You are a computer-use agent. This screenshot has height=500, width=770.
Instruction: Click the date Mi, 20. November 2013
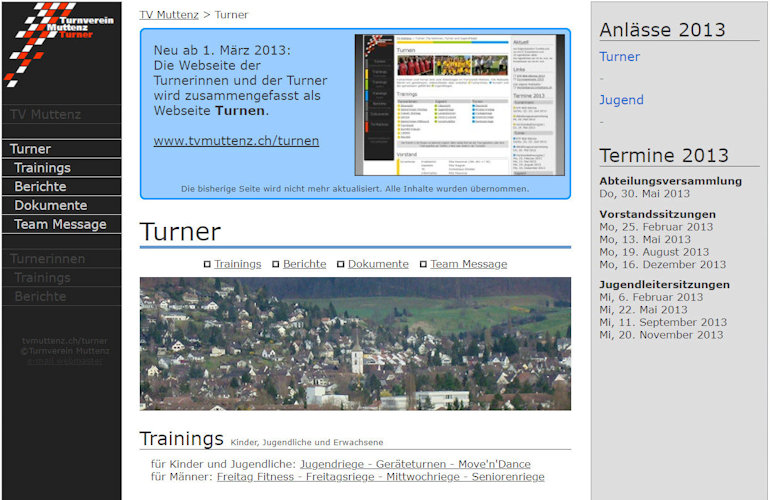661,335
